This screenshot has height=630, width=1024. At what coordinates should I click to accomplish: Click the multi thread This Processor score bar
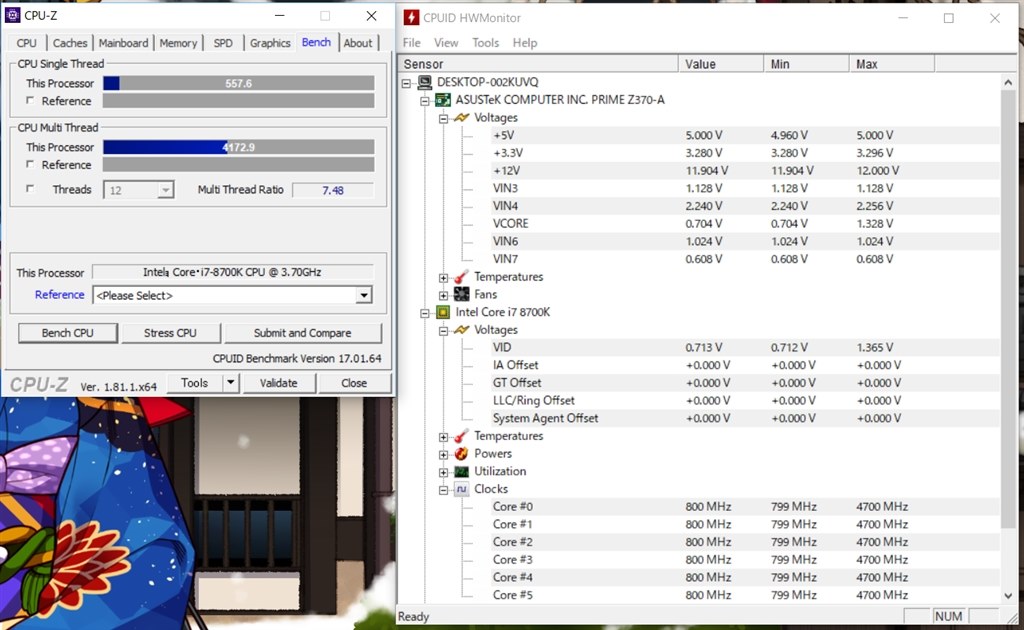point(238,147)
